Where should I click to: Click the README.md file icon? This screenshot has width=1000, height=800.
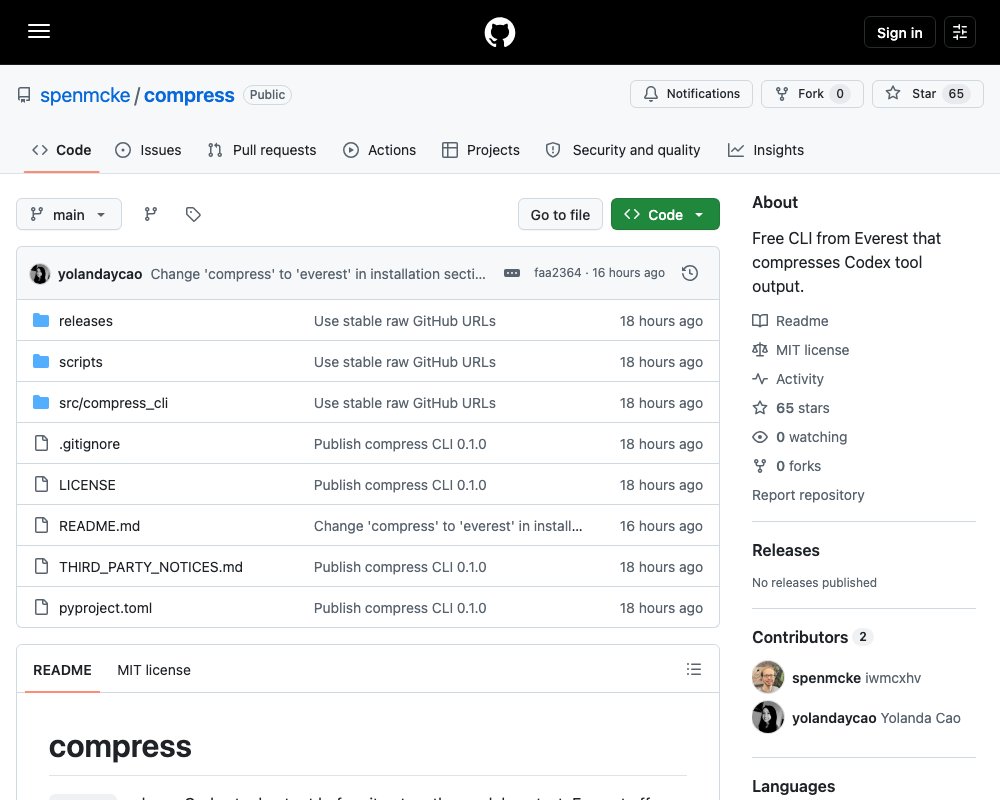click(x=41, y=525)
